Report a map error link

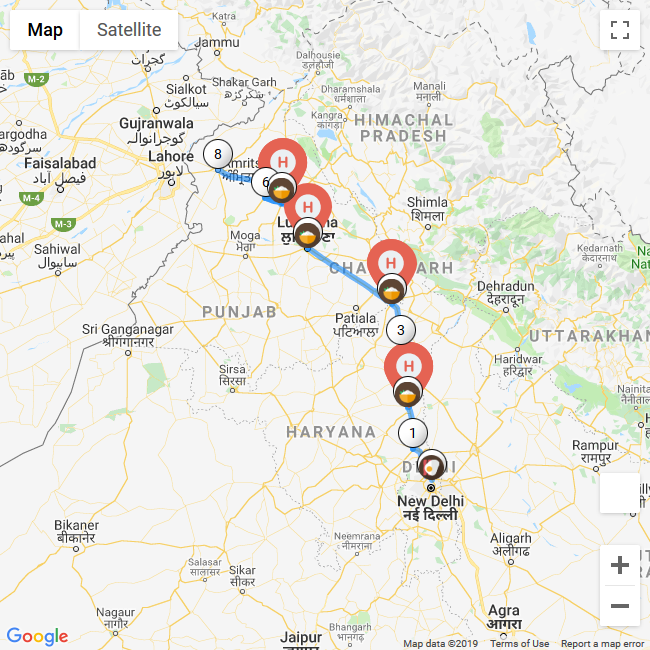(x=602, y=644)
